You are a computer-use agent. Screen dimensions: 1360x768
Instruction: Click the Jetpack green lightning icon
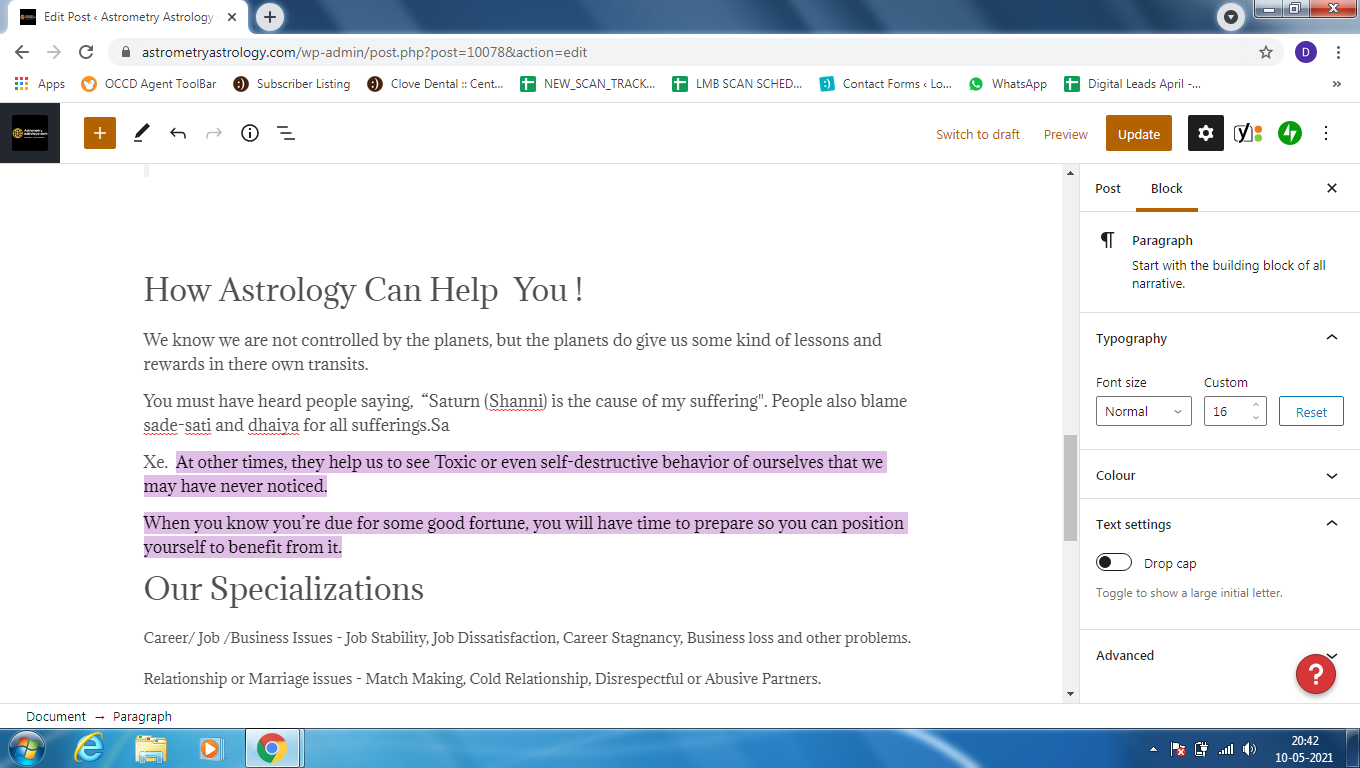click(x=1289, y=133)
